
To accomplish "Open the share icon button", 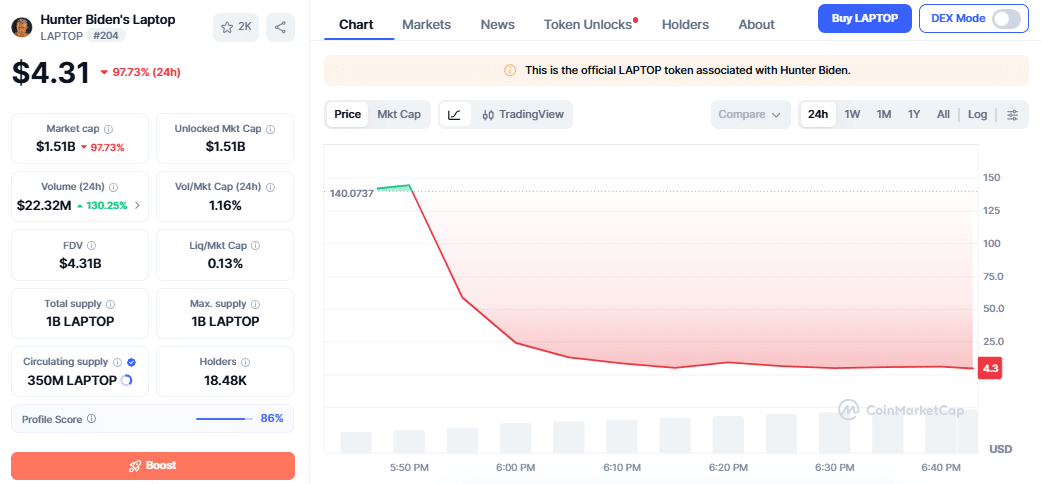I will pos(280,27).
